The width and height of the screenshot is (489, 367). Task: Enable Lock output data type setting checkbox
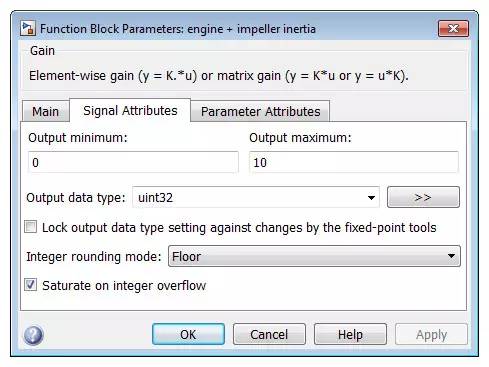pyautogui.click(x=31, y=227)
